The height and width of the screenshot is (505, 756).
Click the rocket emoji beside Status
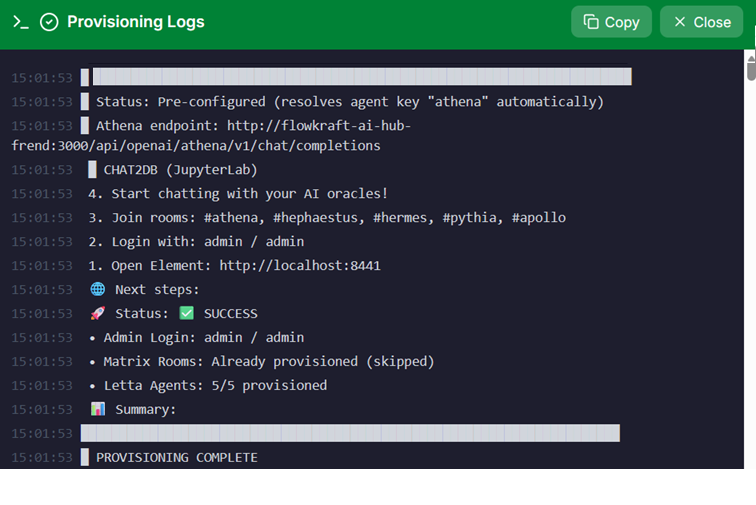pos(98,313)
